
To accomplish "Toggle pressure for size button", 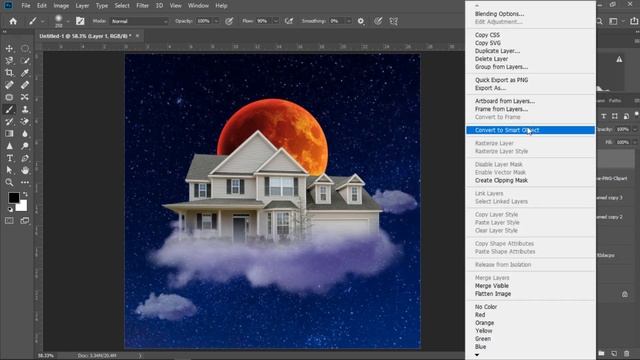I will [x=378, y=21].
